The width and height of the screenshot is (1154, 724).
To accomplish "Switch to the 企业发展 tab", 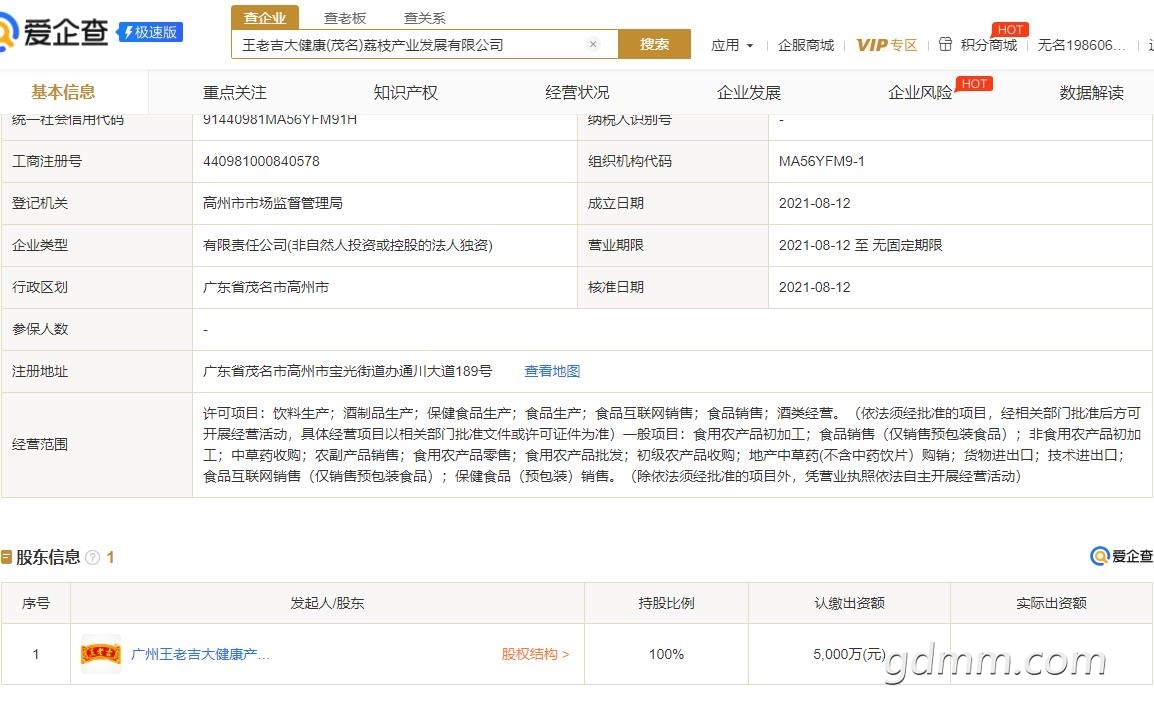I will 748,93.
